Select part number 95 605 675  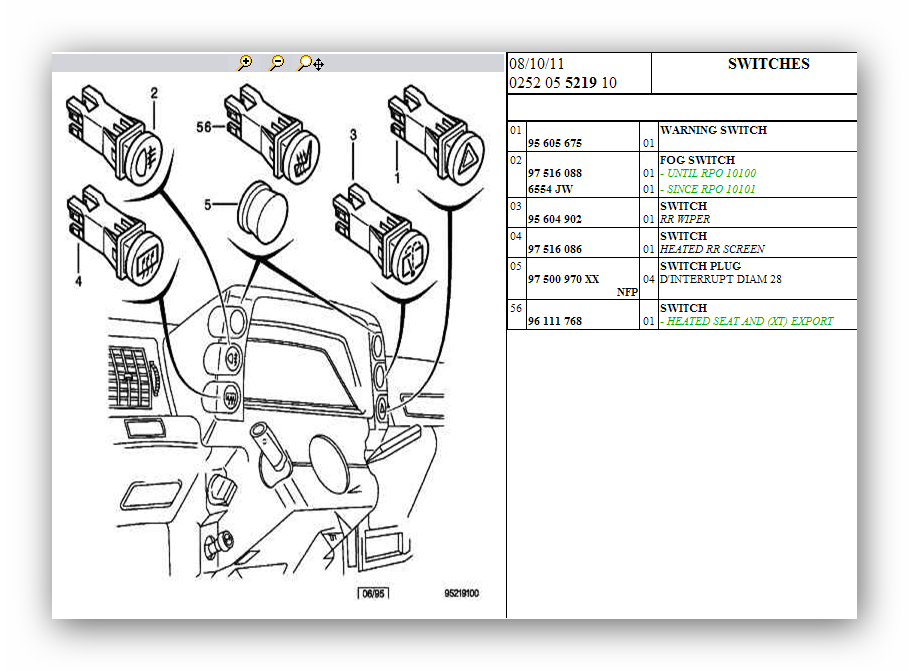[554, 143]
